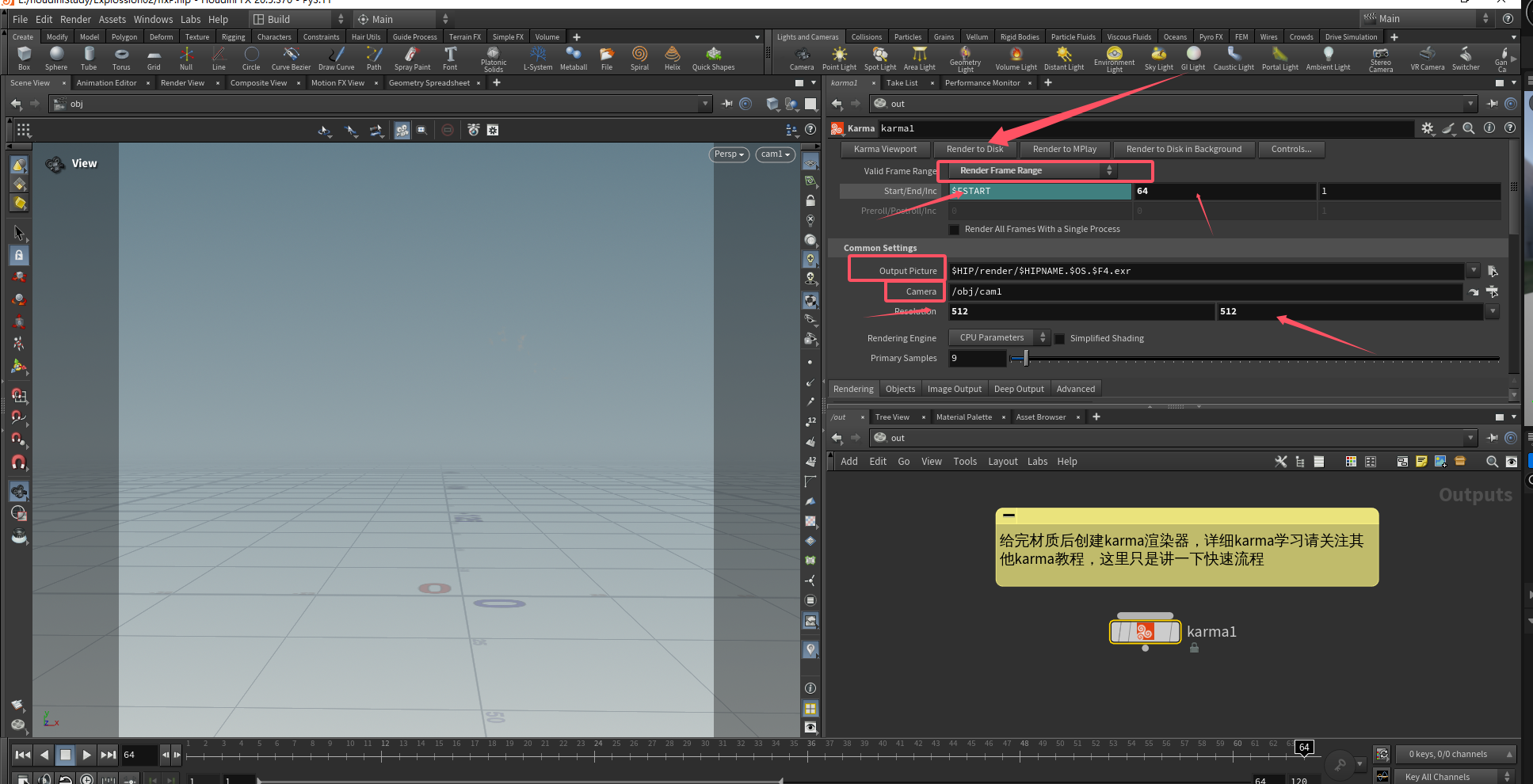This screenshot has width=1533, height=784.
Task: Adjust the Primary Samples slider
Action: [1026, 358]
